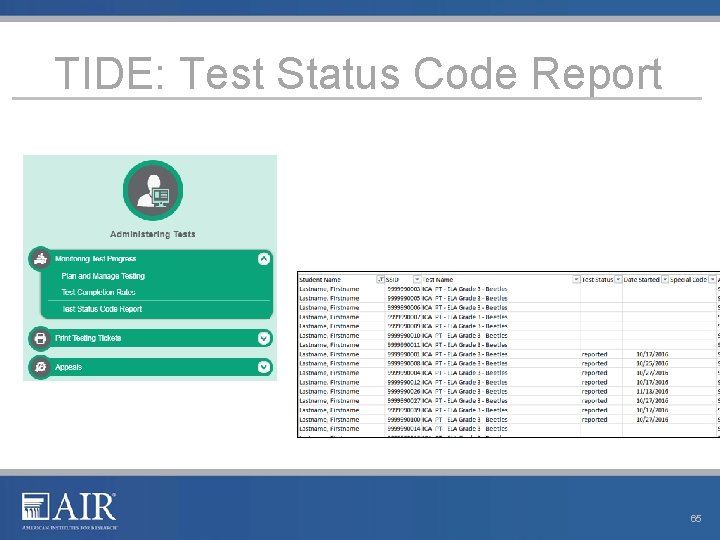Viewport: 720px width, 540px height.
Task: Click the Special Code column header
Action: [x=688, y=280]
